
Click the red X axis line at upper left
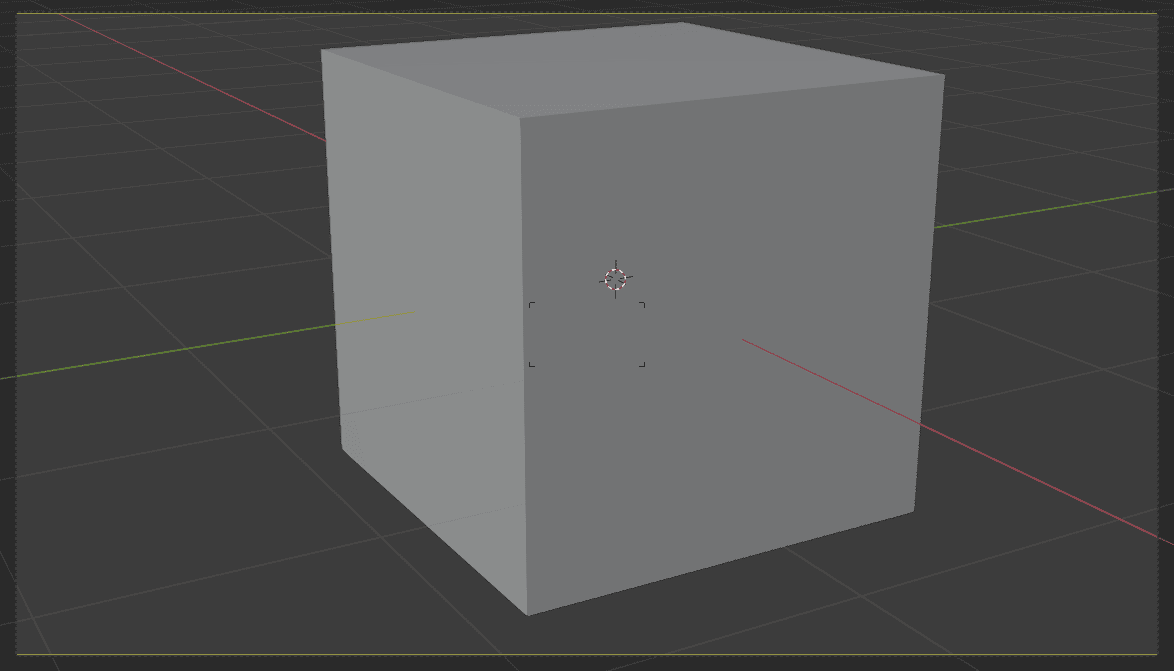click(200, 79)
